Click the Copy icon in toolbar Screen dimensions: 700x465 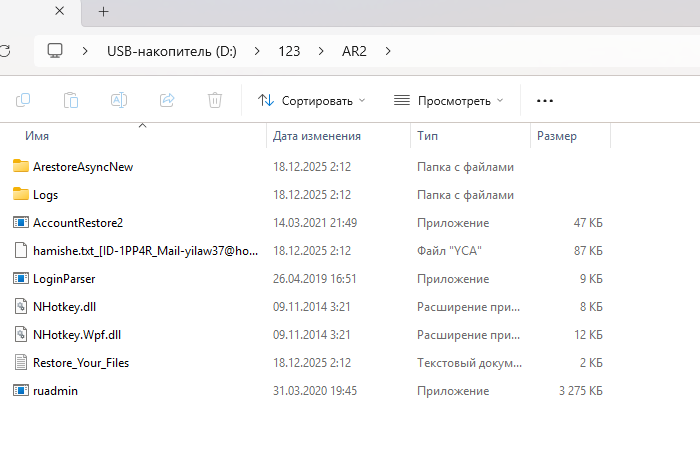(23, 100)
